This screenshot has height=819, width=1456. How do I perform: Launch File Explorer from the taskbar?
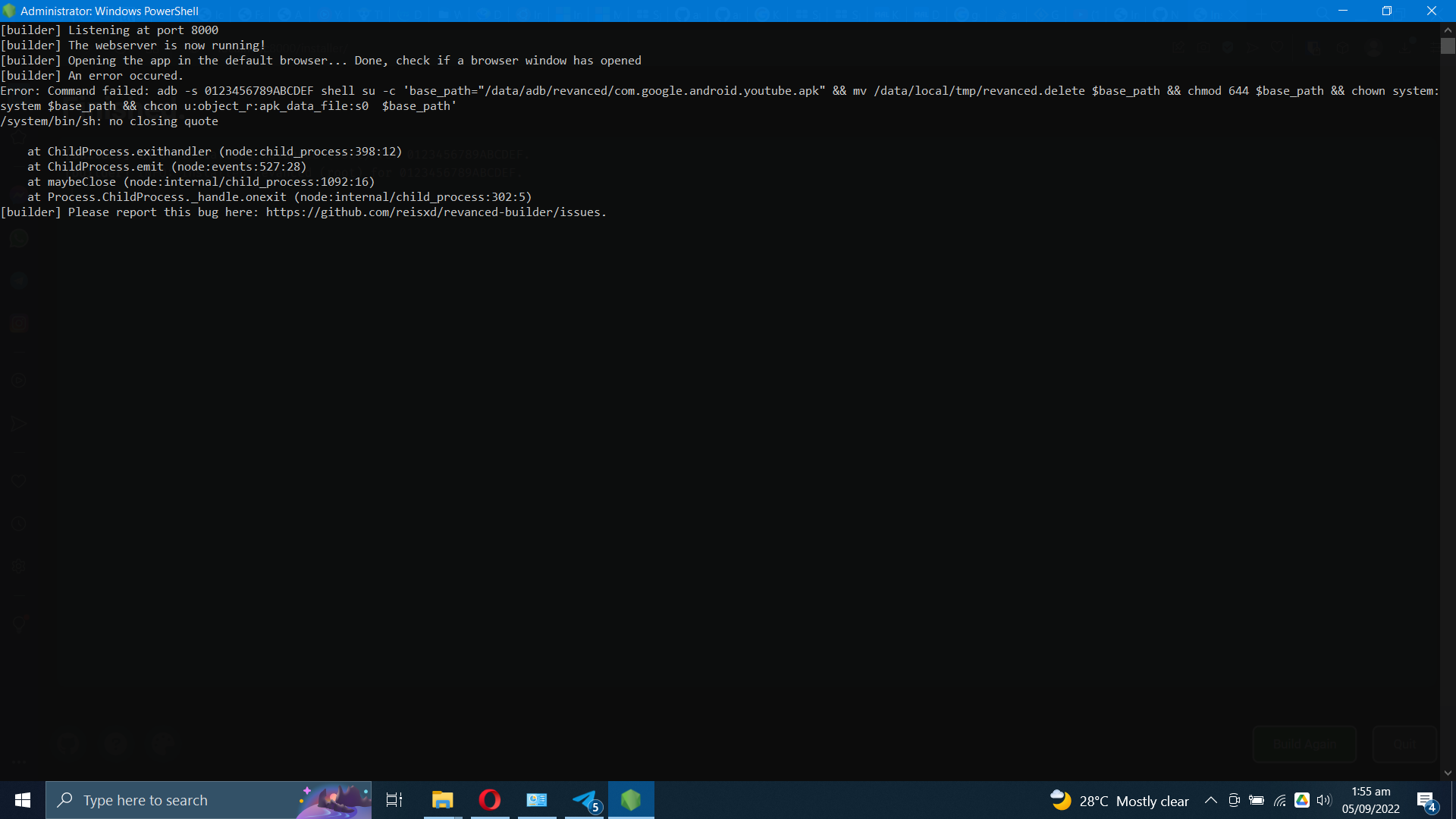click(x=442, y=800)
